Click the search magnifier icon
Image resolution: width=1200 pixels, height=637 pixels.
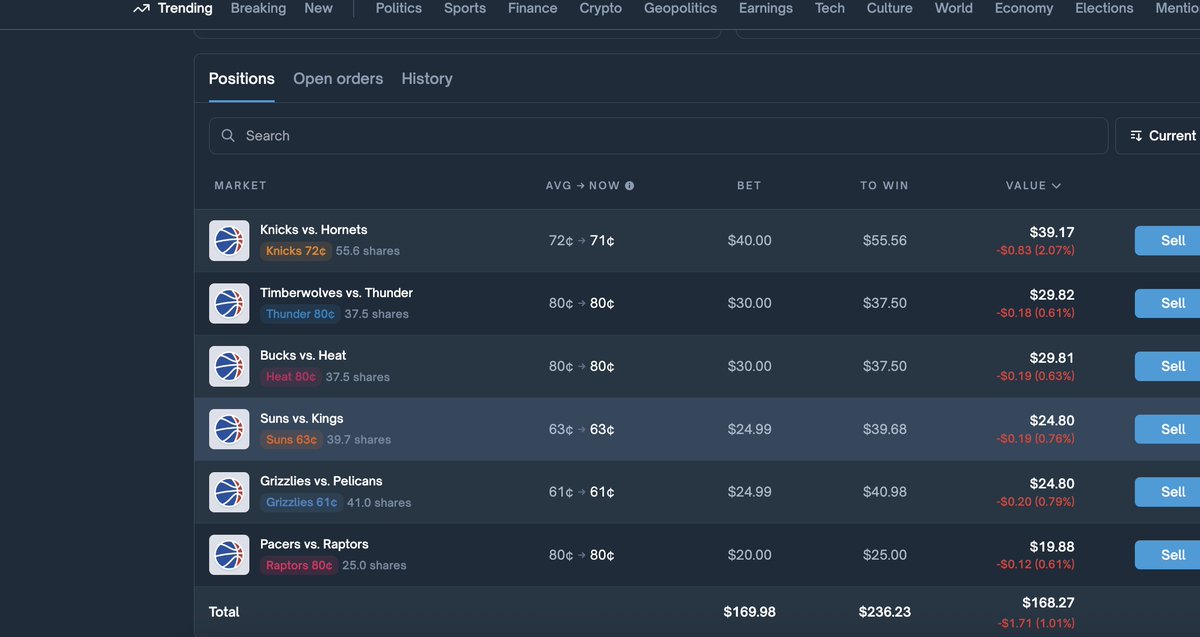[229, 136]
